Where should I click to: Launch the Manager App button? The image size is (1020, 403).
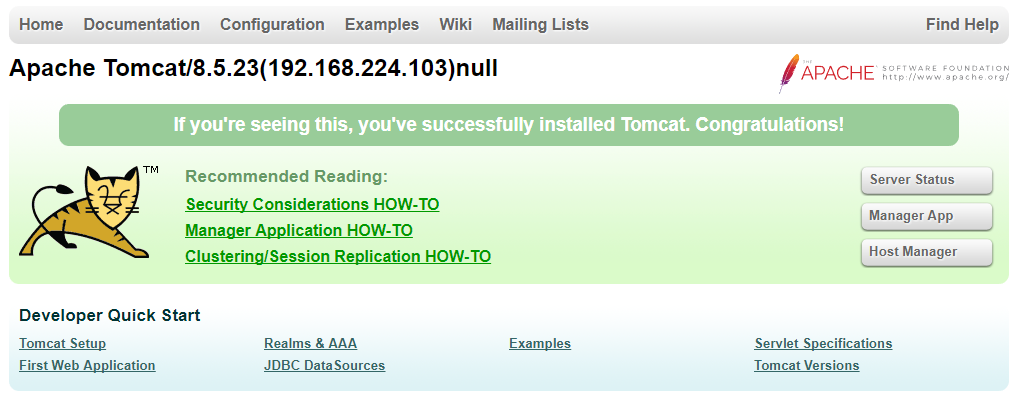point(927,216)
